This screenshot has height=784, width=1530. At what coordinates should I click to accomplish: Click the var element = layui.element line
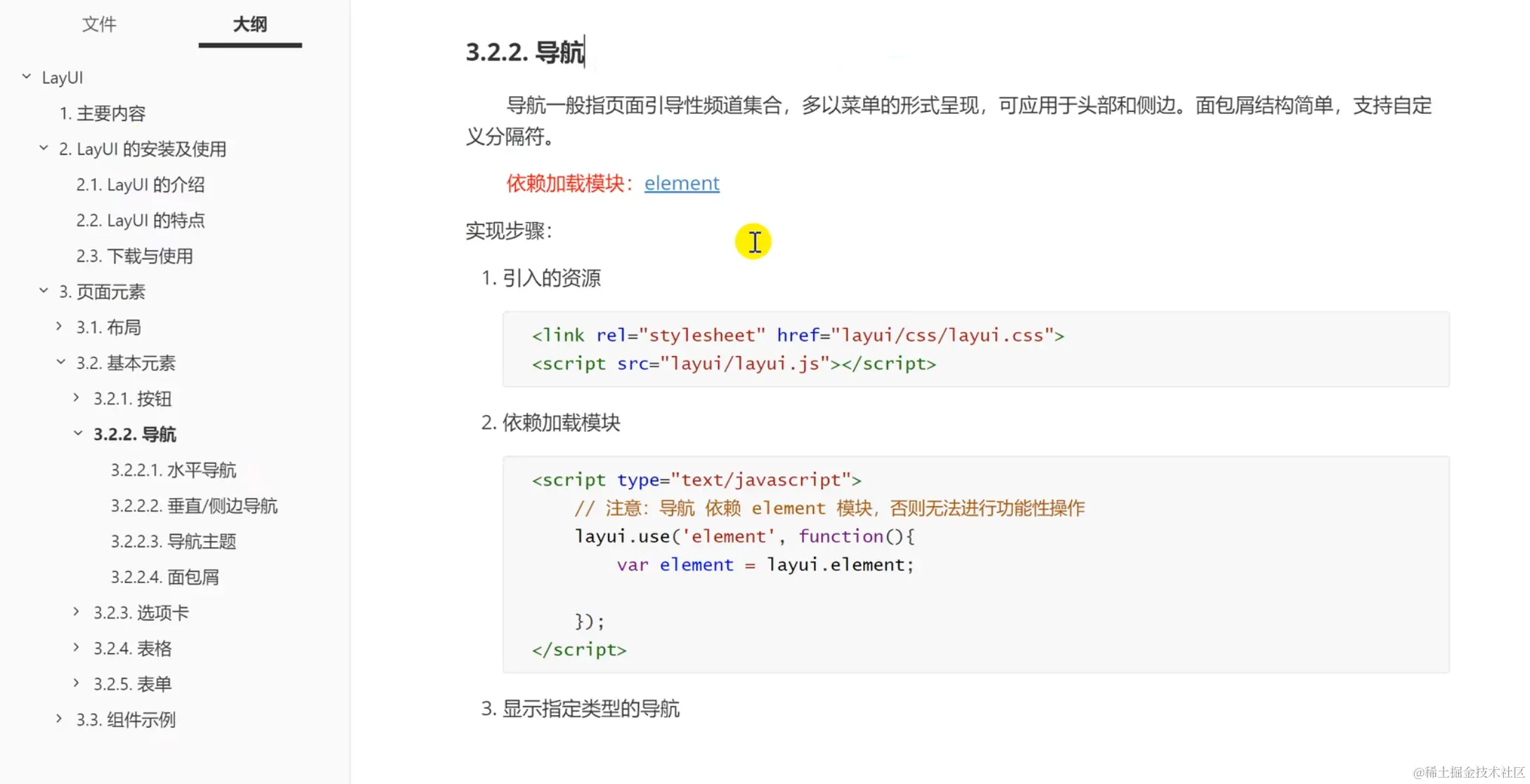tap(765, 564)
